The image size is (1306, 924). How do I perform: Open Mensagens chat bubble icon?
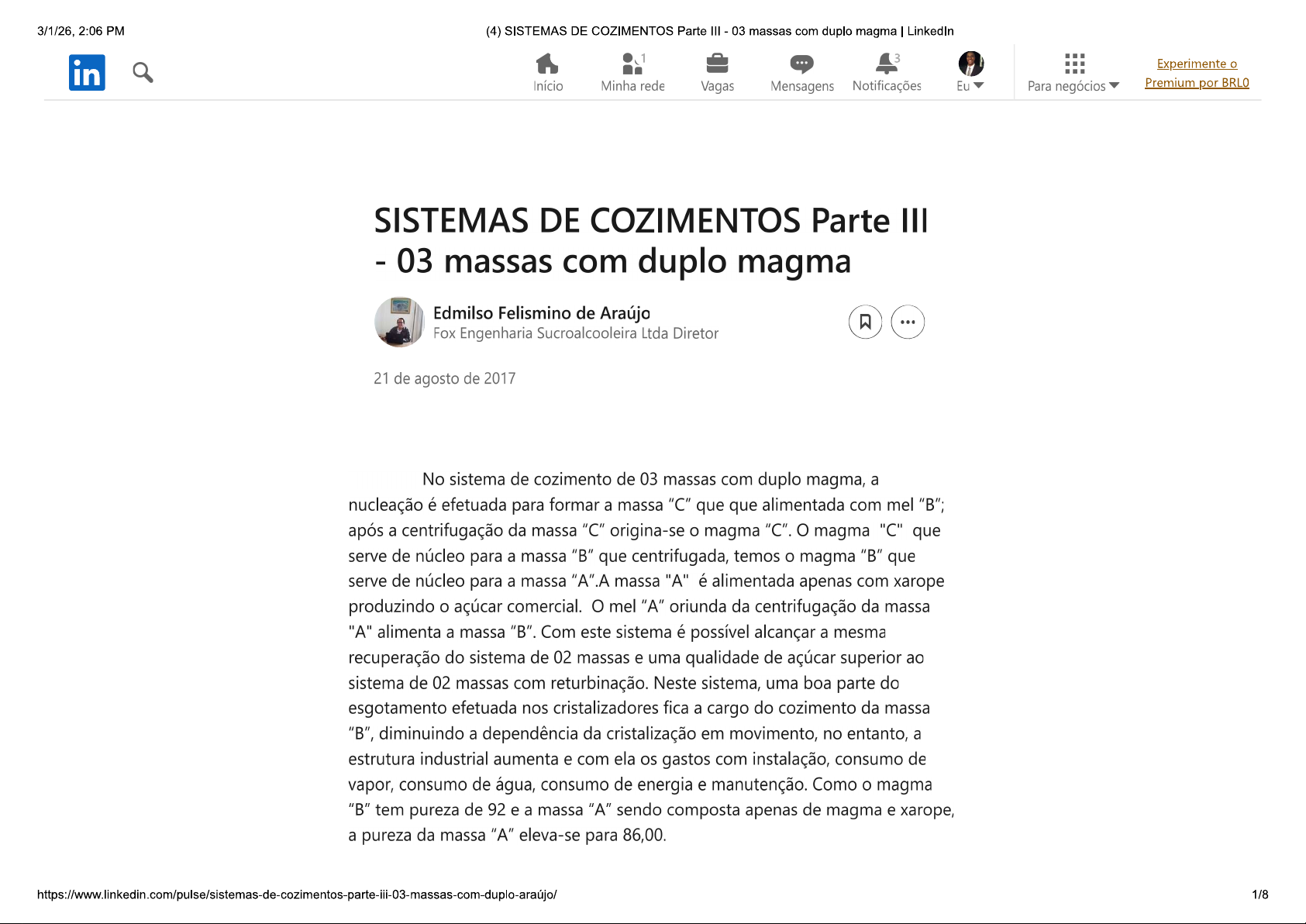[x=801, y=64]
